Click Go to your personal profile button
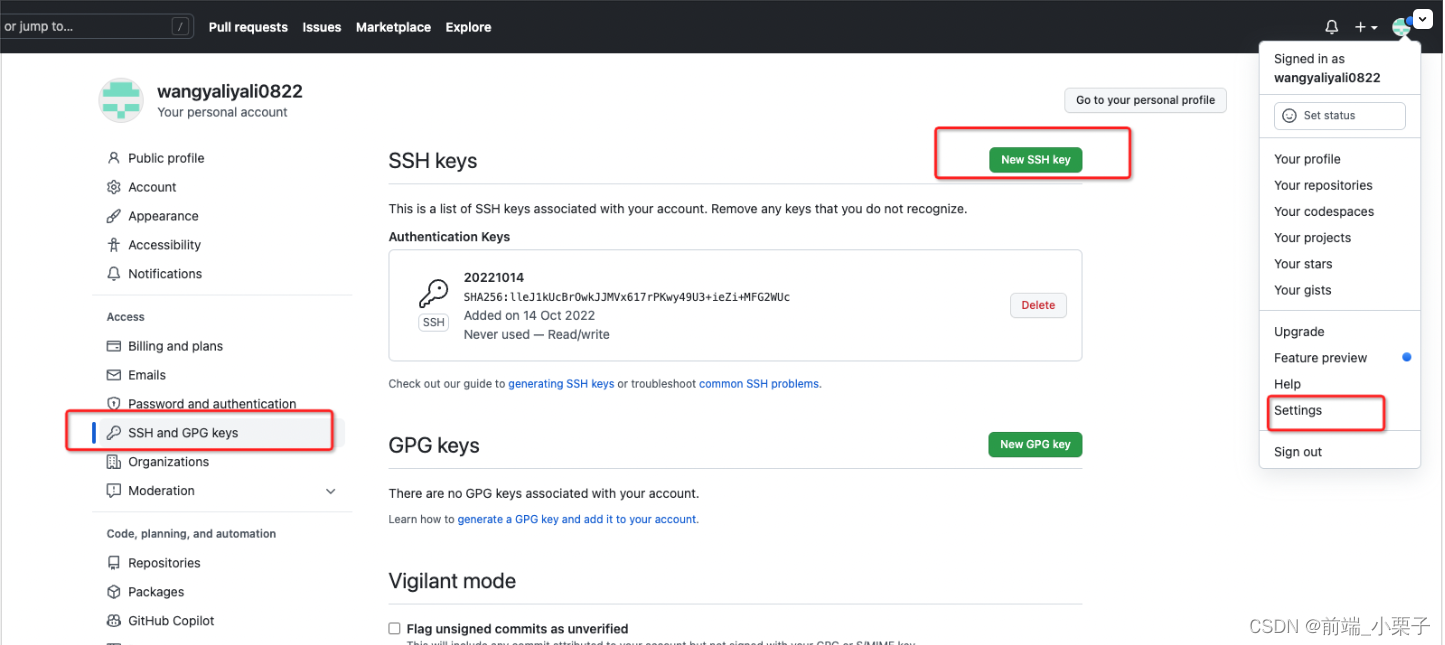The width and height of the screenshot is (1445, 645). point(1145,100)
